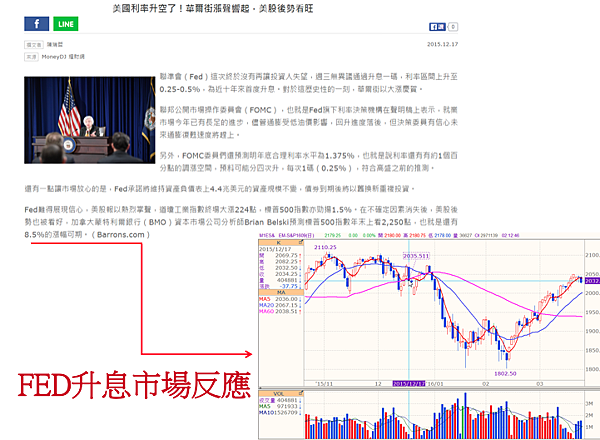600x440 pixels.
Task: Click the current price tag on right axis
Action: point(592,281)
